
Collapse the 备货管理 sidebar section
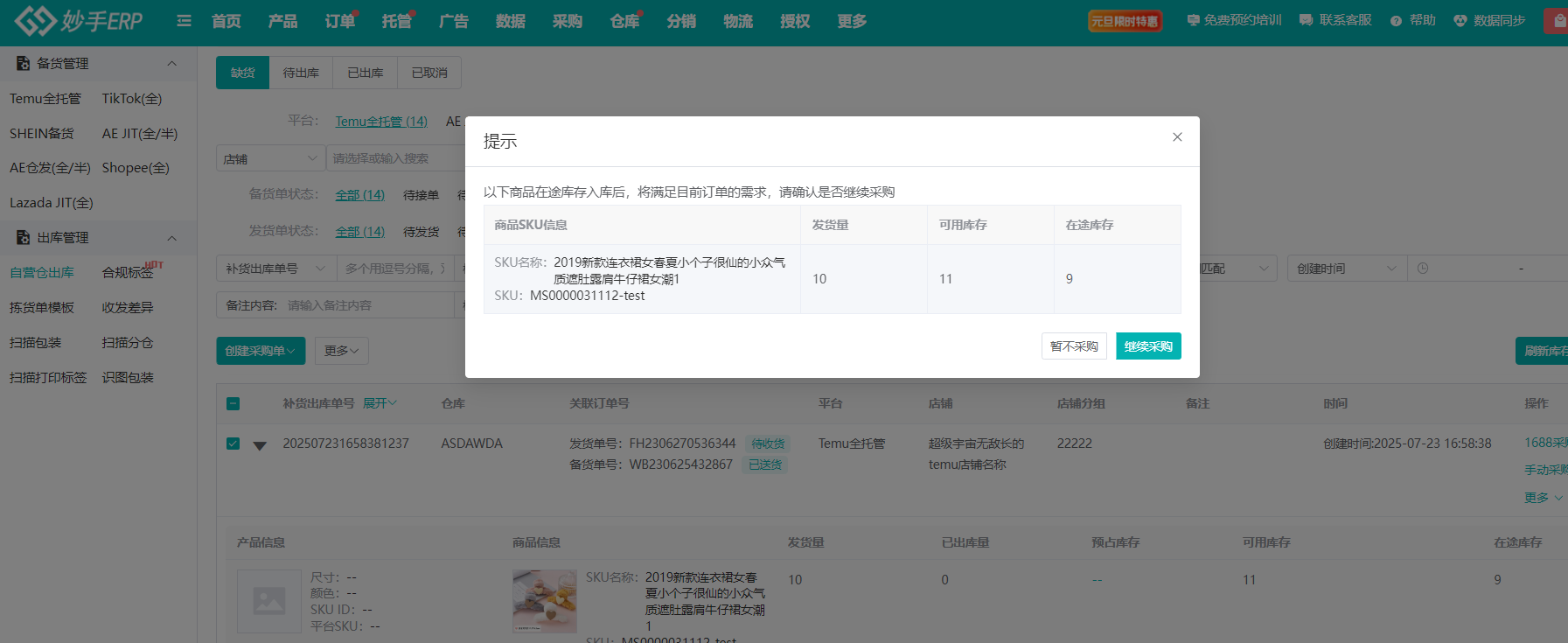click(x=171, y=63)
